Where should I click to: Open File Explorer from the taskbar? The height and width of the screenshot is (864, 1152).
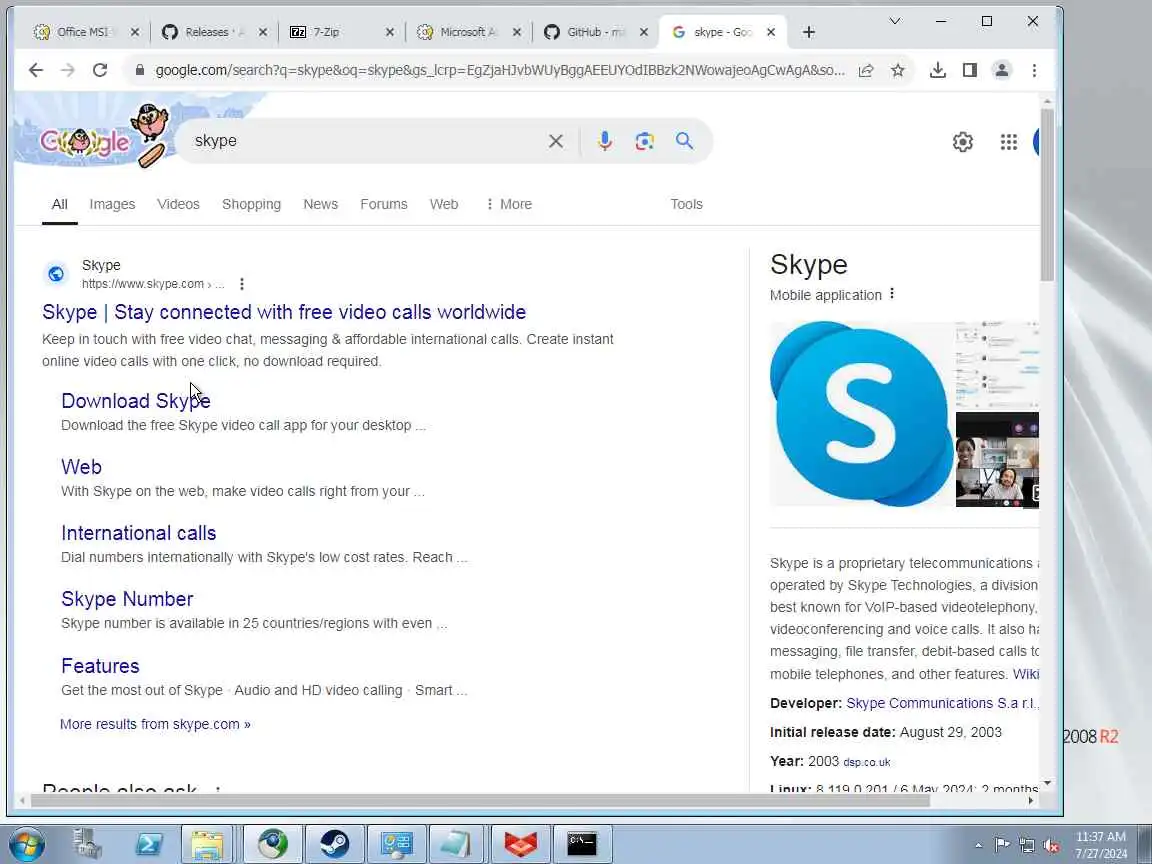coord(207,844)
